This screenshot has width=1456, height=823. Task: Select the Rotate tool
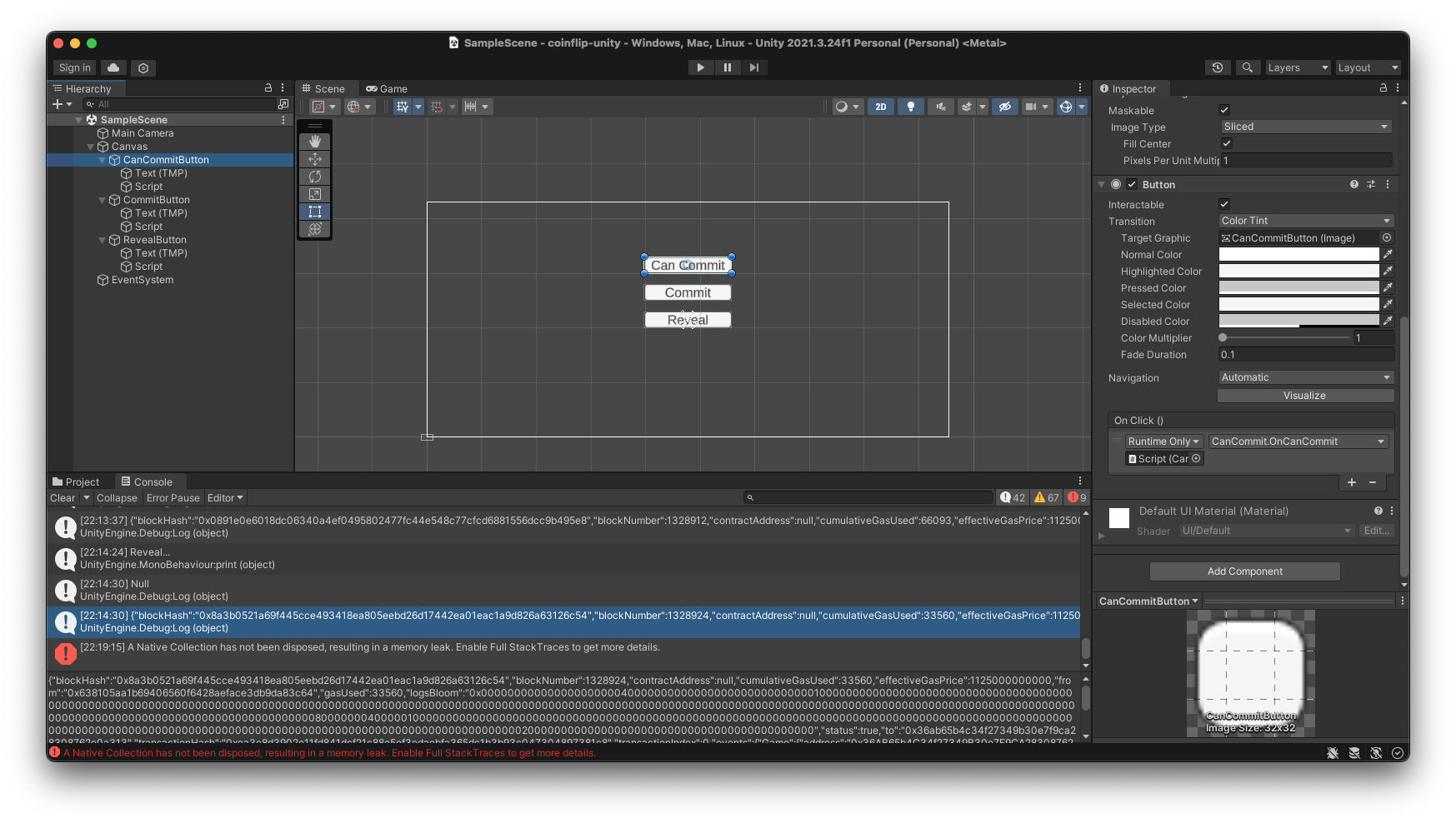315,177
